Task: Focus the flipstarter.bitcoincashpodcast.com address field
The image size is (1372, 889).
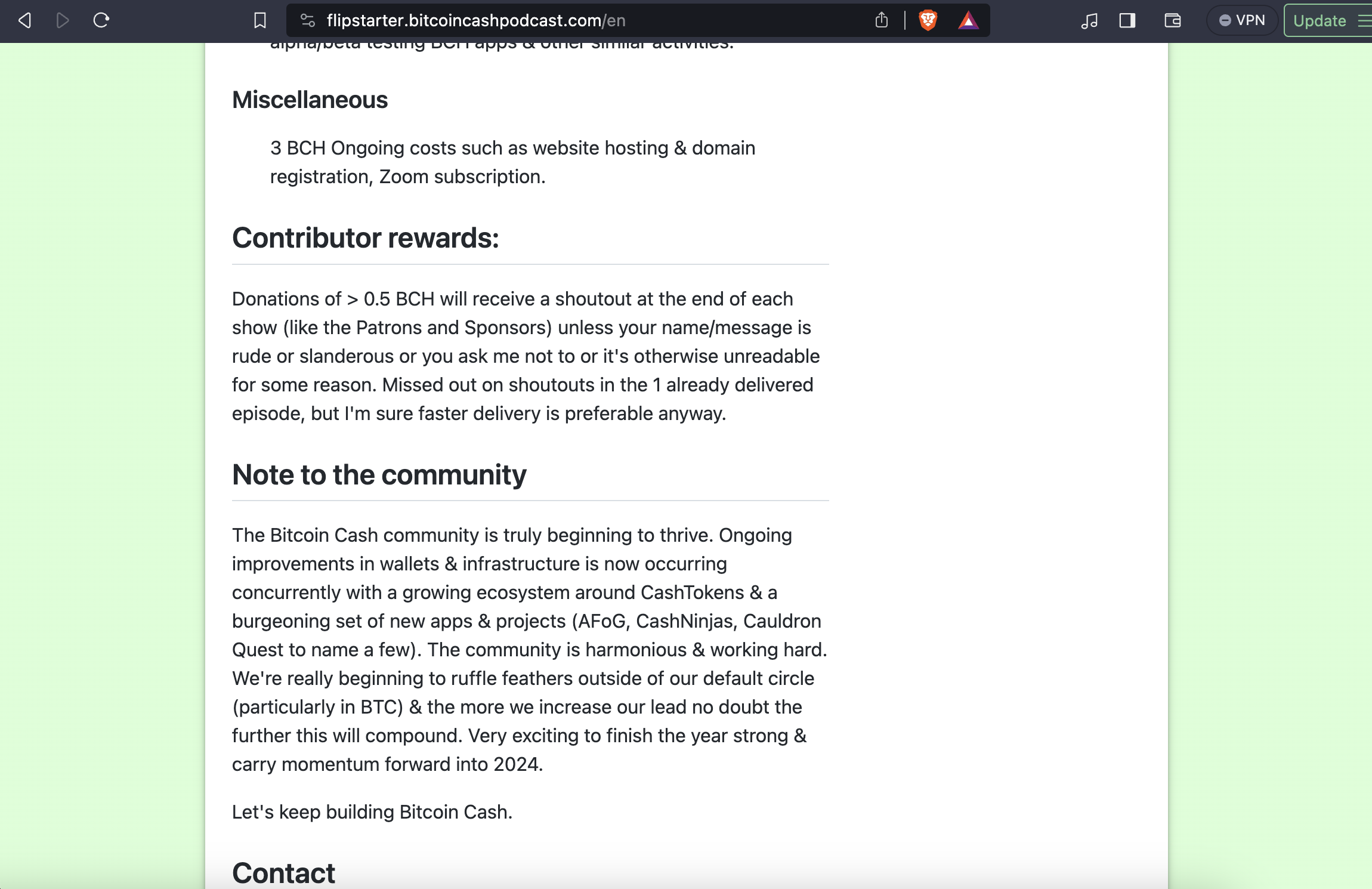Action: click(537, 21)
